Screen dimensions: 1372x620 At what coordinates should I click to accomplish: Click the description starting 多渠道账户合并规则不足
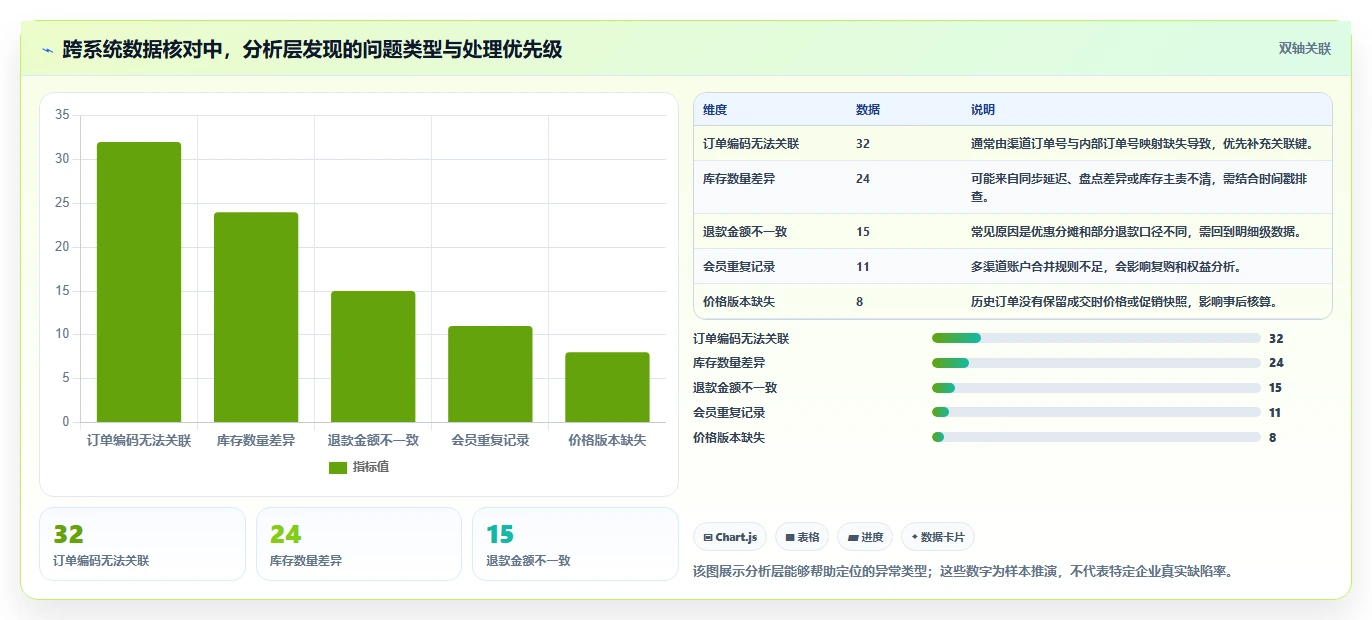pyautogui.click(x=1106, y=267)
